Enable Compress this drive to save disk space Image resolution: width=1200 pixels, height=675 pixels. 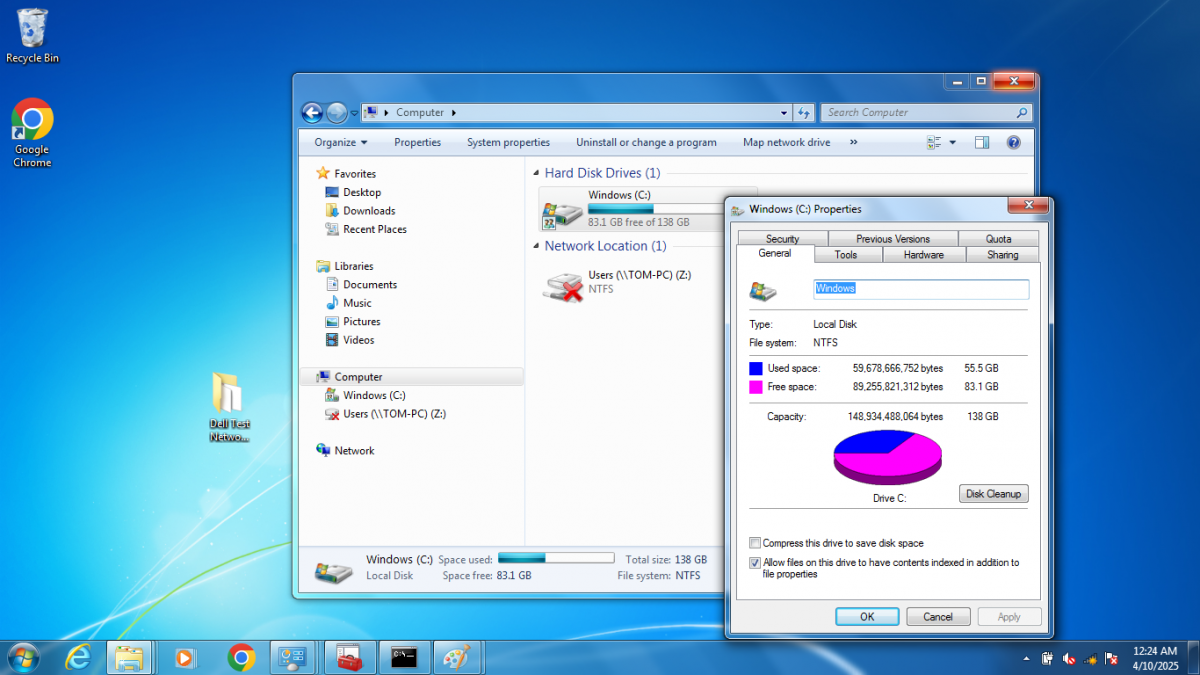[x=755, y=543]
